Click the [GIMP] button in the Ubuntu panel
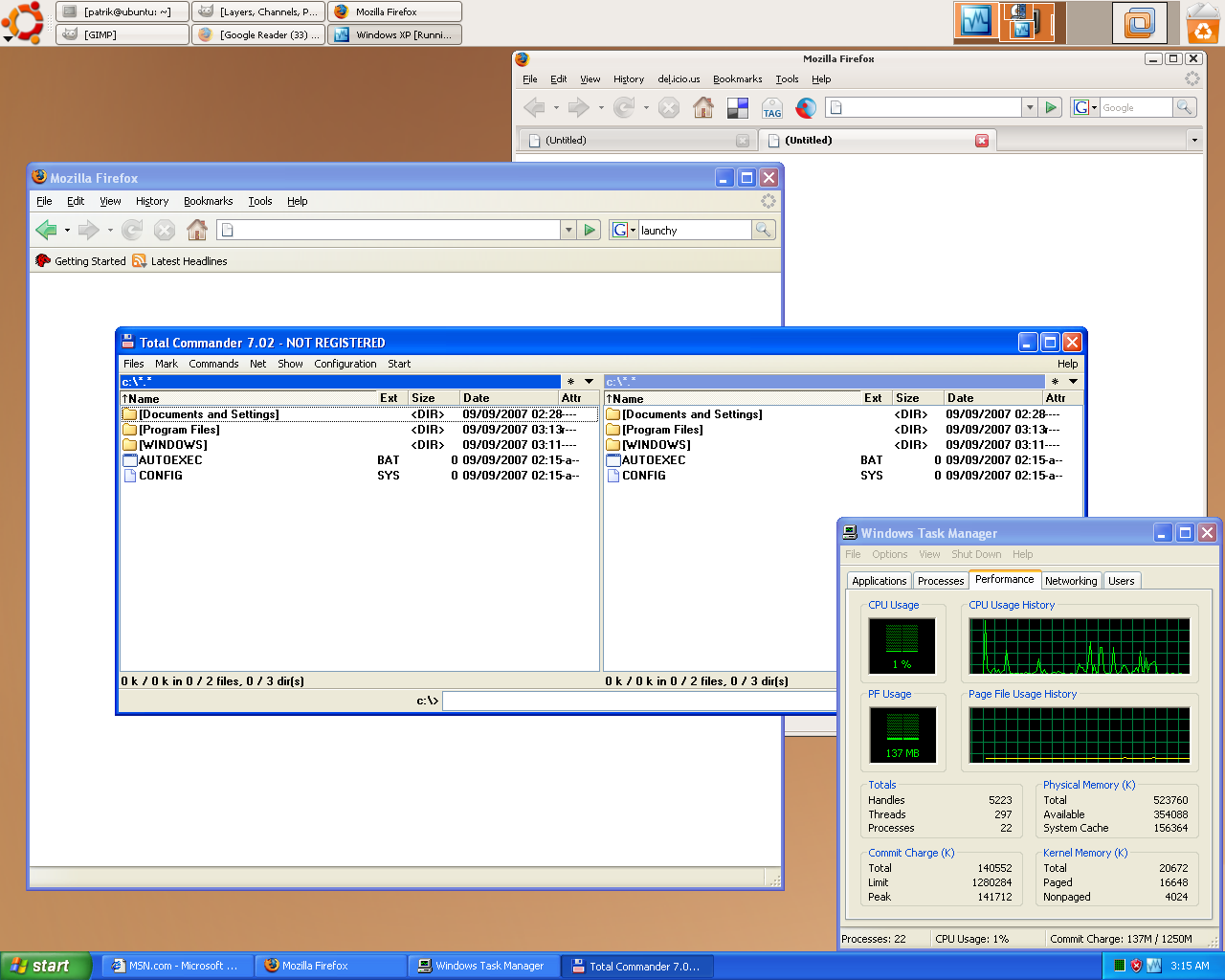This screenshot has height=980, width=1225. coord(122,34)
